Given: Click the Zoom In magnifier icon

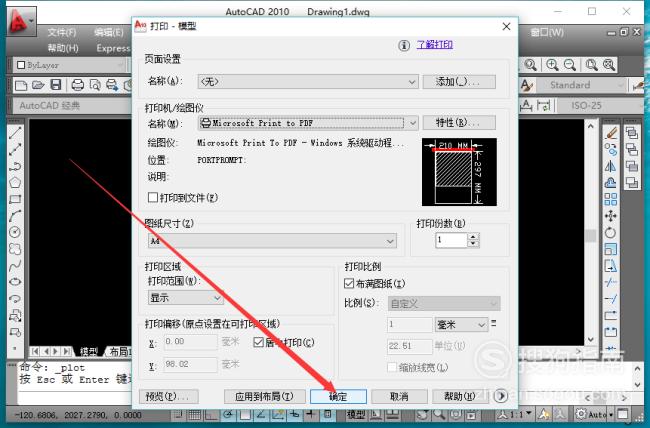Looking at the screenshot, I should (x=552, y=65).
